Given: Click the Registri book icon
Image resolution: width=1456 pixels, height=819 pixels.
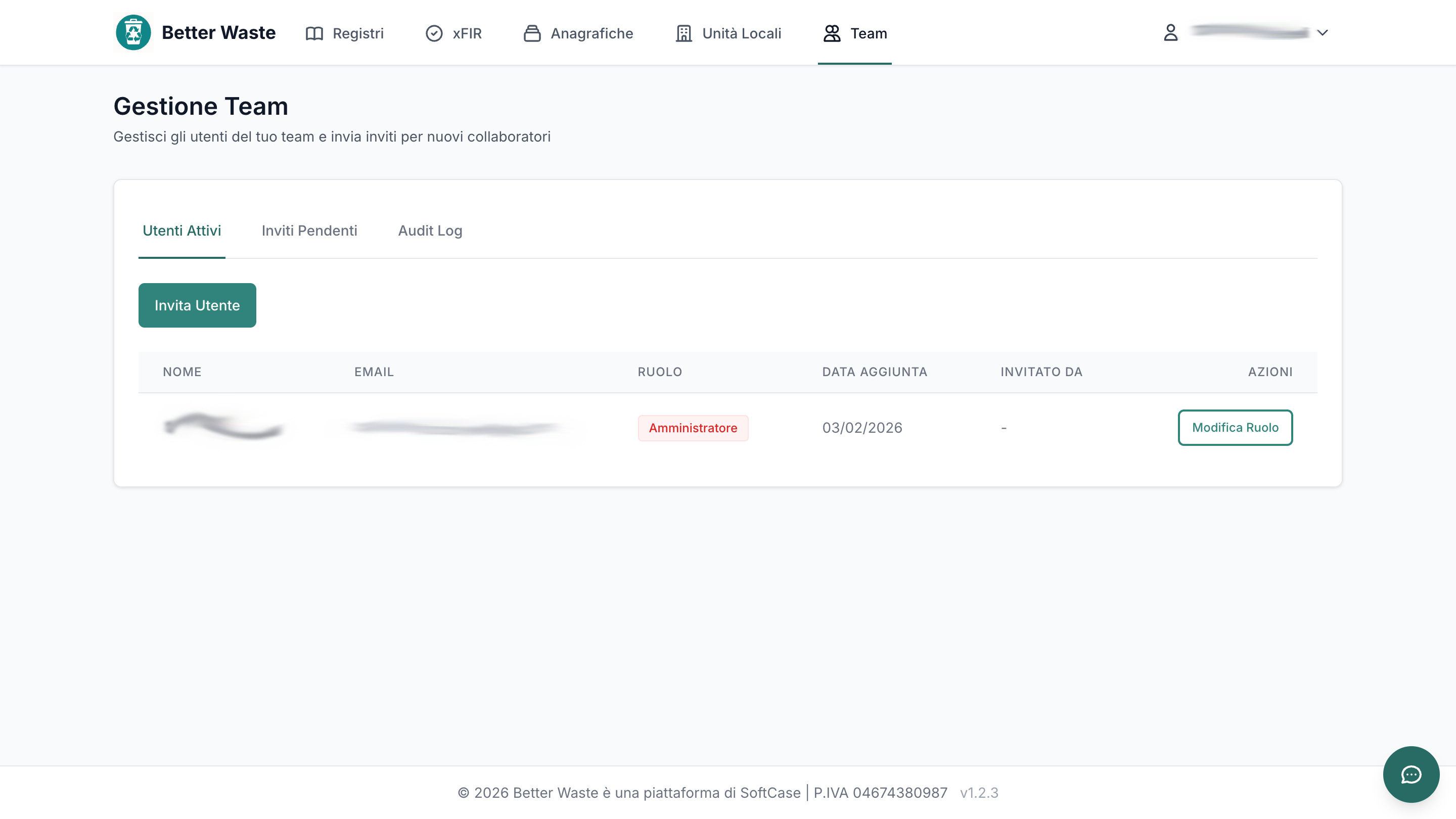Looking at the screenshot, I should click(x=314, y=33).
